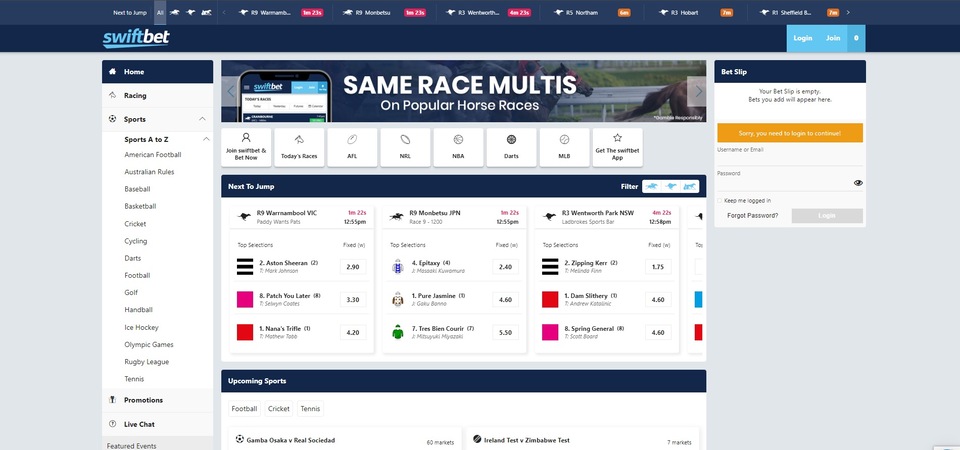Open the Racing menu item
This screenshot has height=450, width=960.
point(157,96)
